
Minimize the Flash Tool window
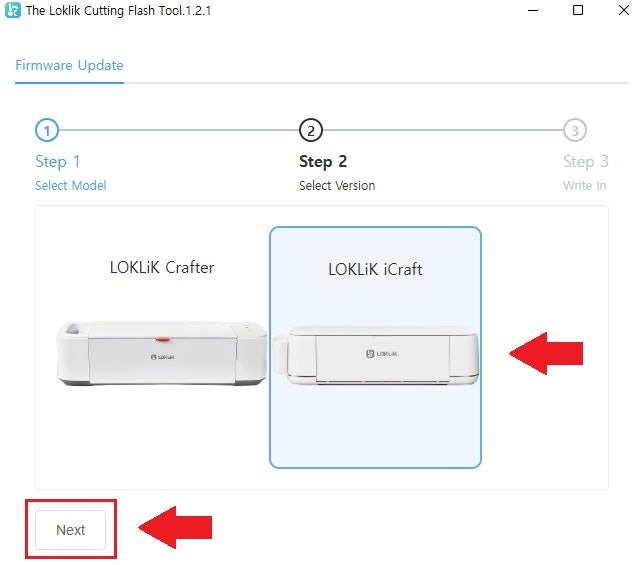point(533,10)
